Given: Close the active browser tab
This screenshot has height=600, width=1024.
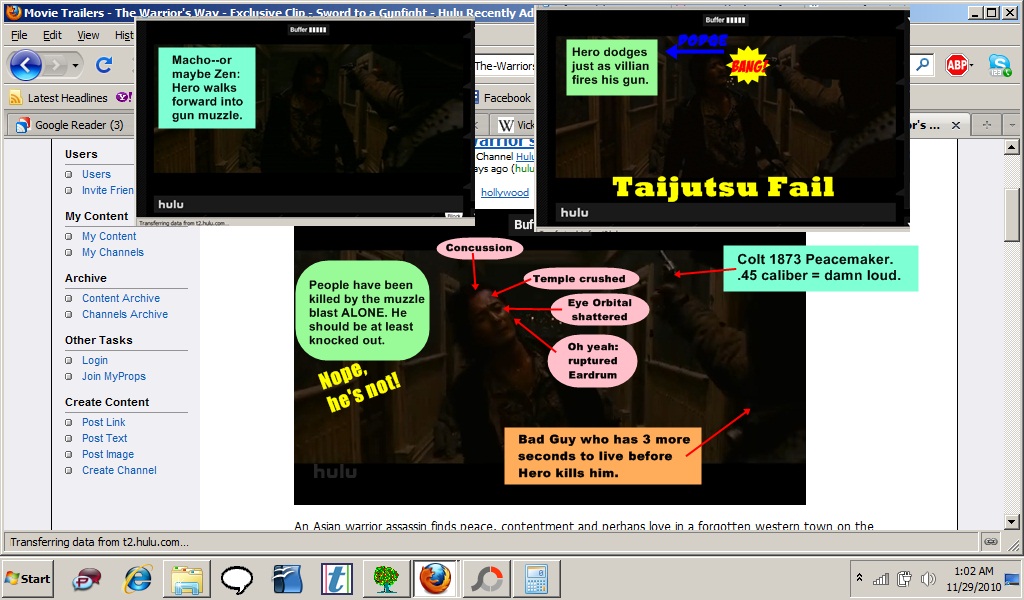Looking at the screenshot, I should (955, 125).
